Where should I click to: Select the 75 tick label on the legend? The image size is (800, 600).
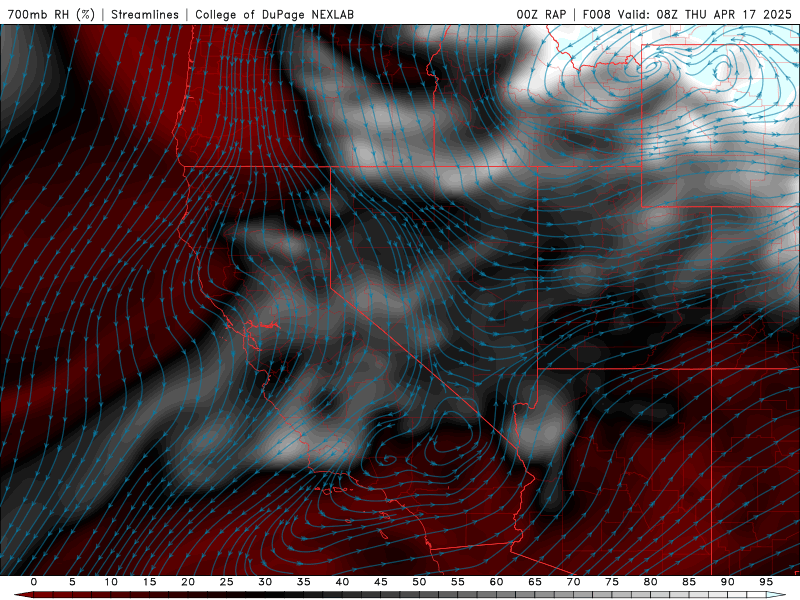point(612,582)
